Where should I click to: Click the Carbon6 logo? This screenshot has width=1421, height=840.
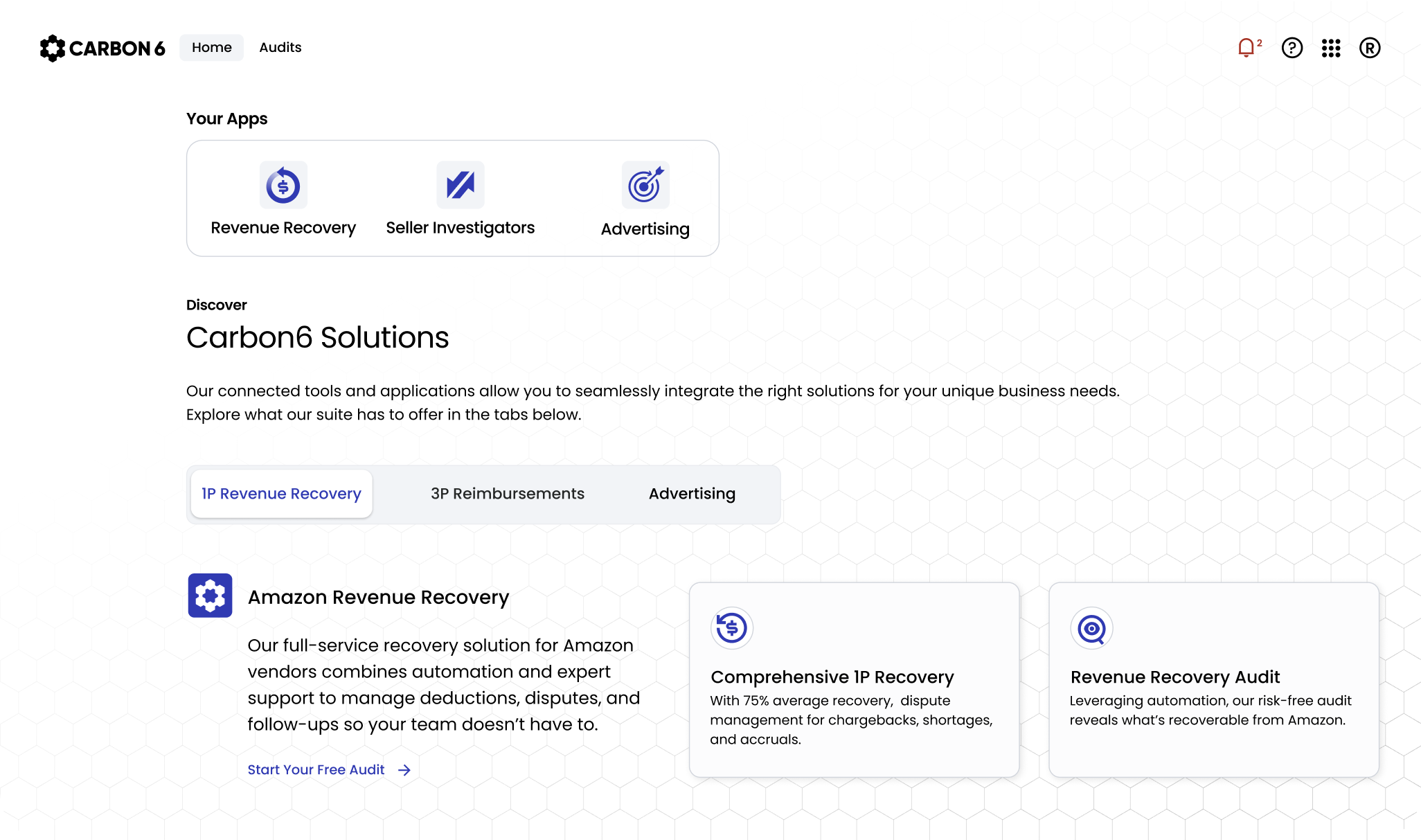click(102, 48)
